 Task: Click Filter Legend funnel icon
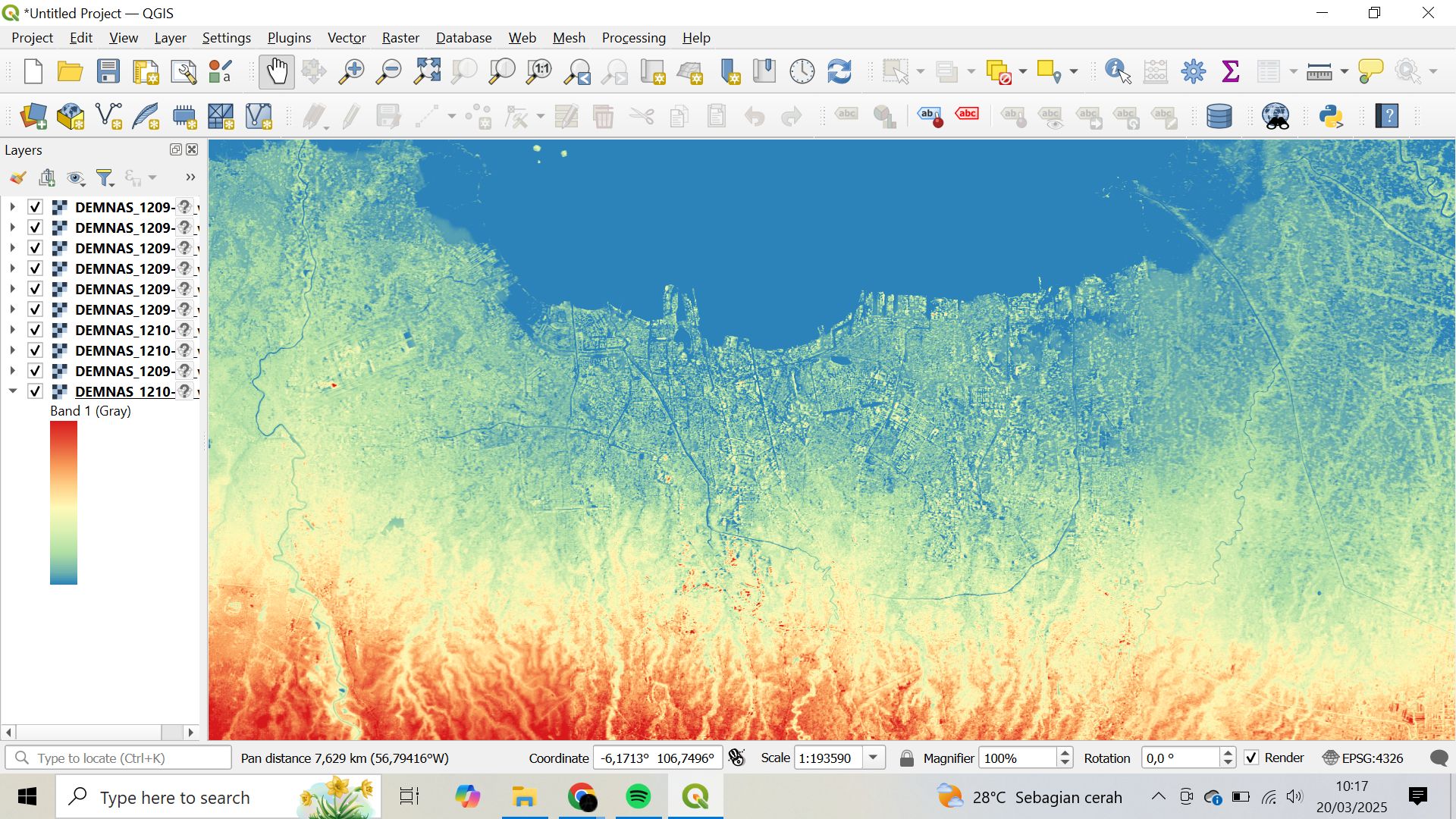pos(105,177)
